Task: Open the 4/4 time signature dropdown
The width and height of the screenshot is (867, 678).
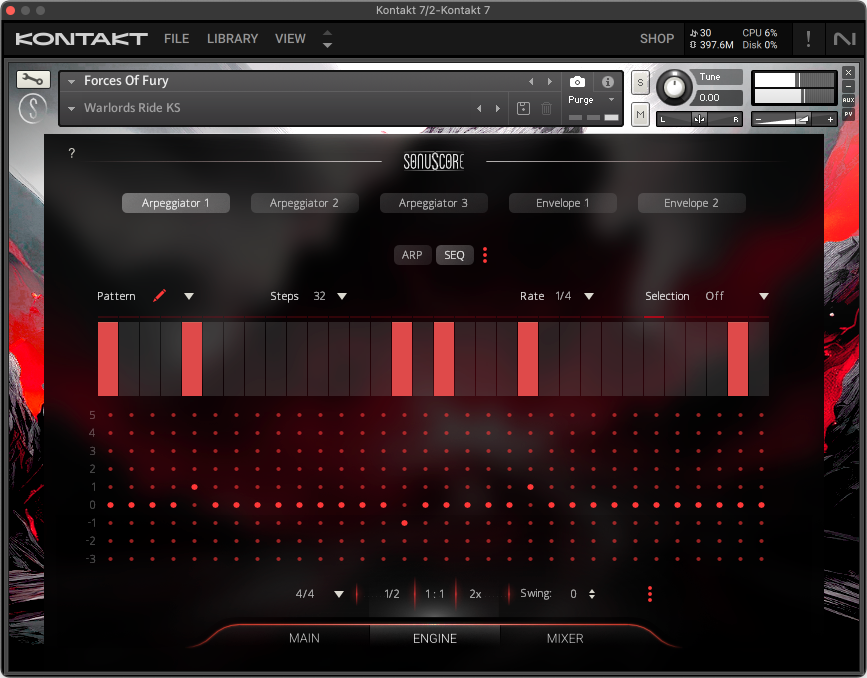Action: click(339, 594)
